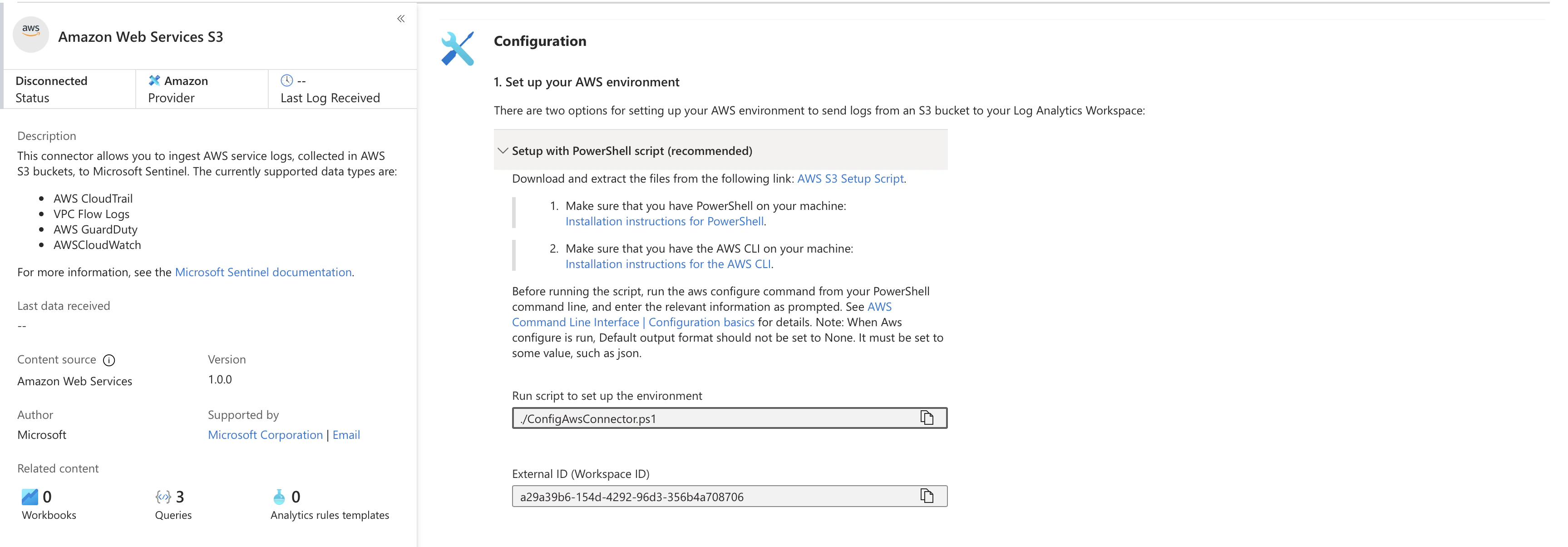This screenshot has height=547, width=1568.
Task: Open the AWS S3 Setup Script link
Action: coord(850,179)
